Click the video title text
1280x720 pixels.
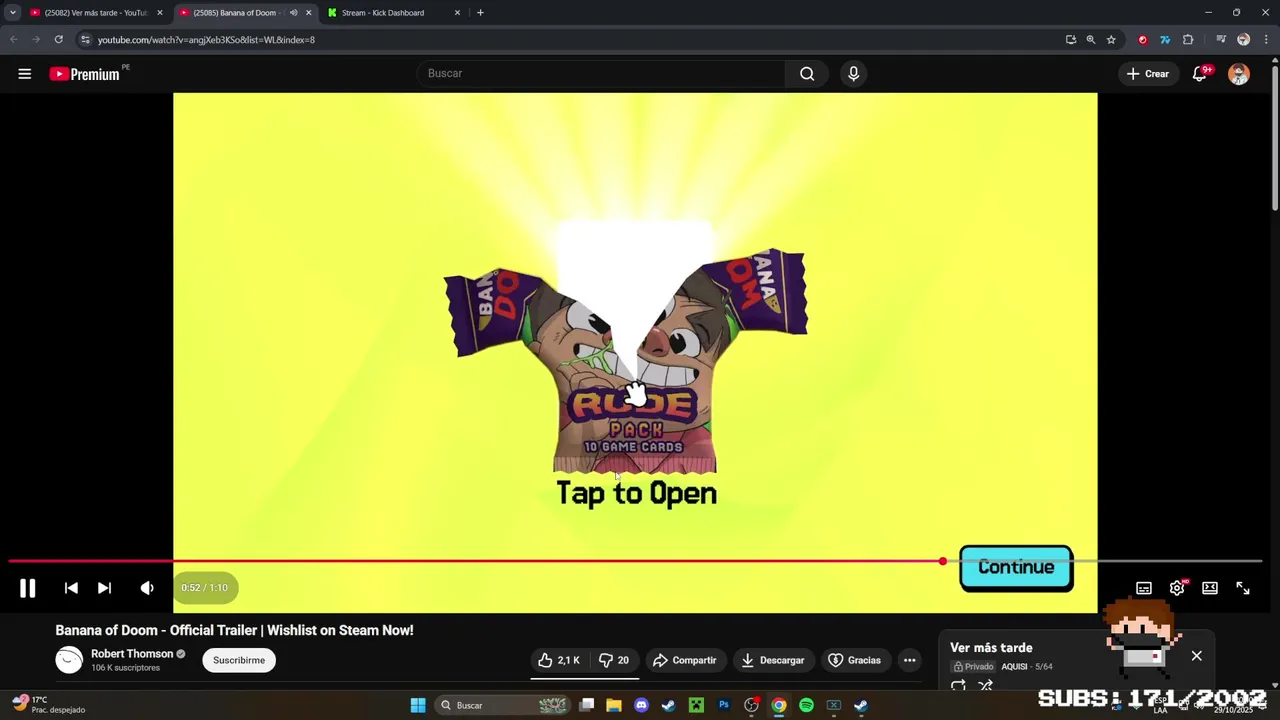pyautogui.click(x=234, y=630)
